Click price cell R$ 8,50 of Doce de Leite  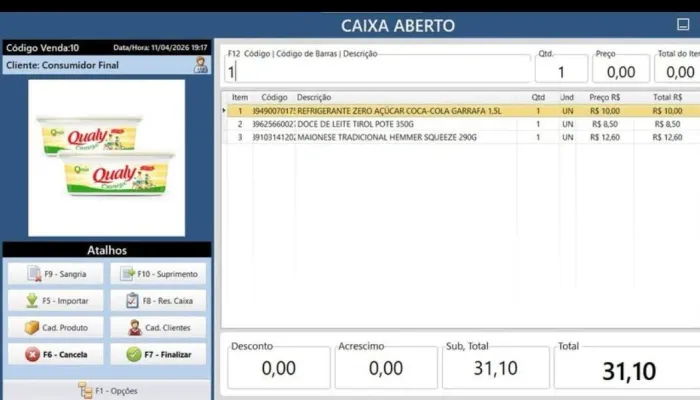click(605, 124)
